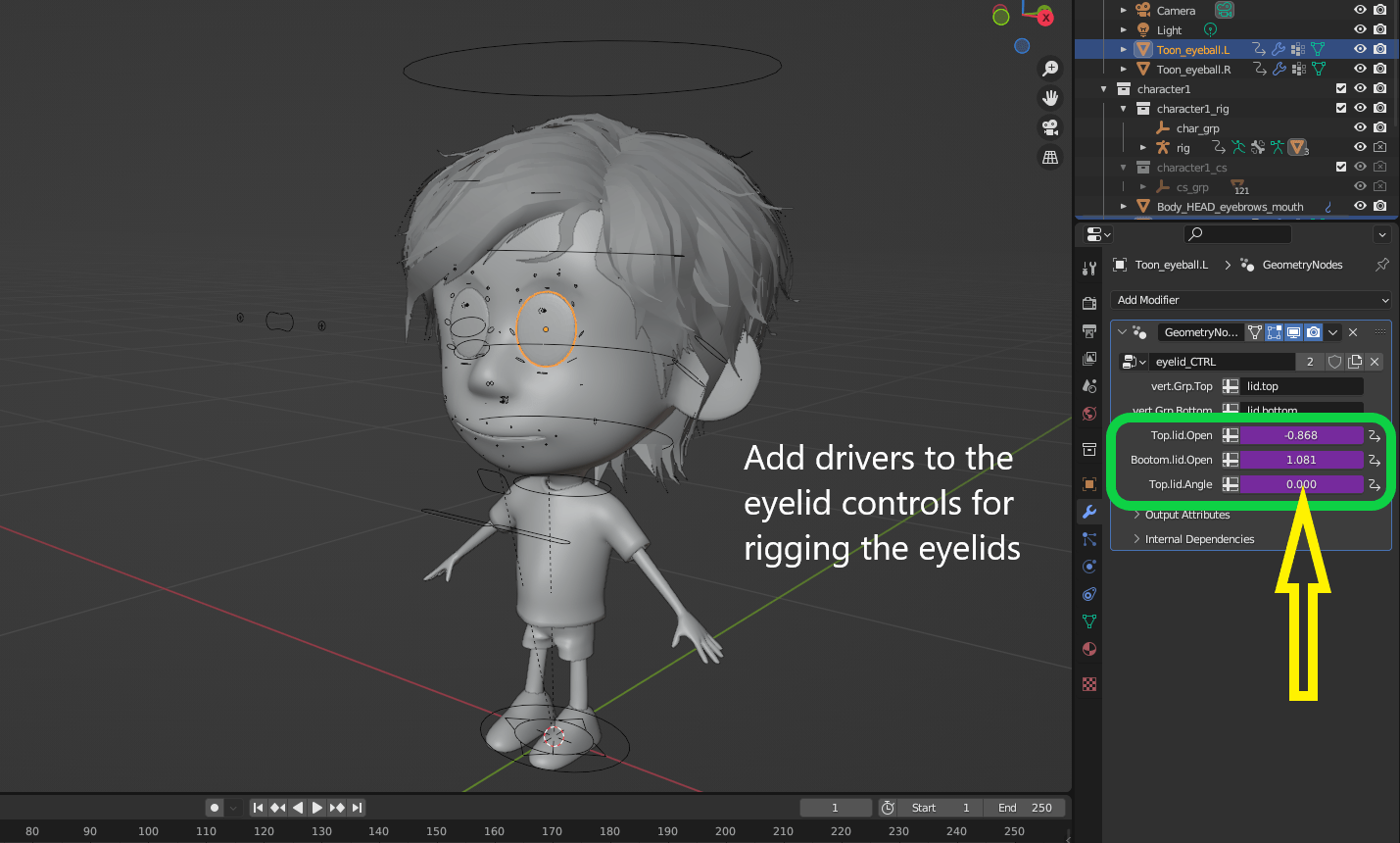Remove the GeometryNodes modifier with its X button
This screenshot has width=1400, height=843.
coord(1353,331)
